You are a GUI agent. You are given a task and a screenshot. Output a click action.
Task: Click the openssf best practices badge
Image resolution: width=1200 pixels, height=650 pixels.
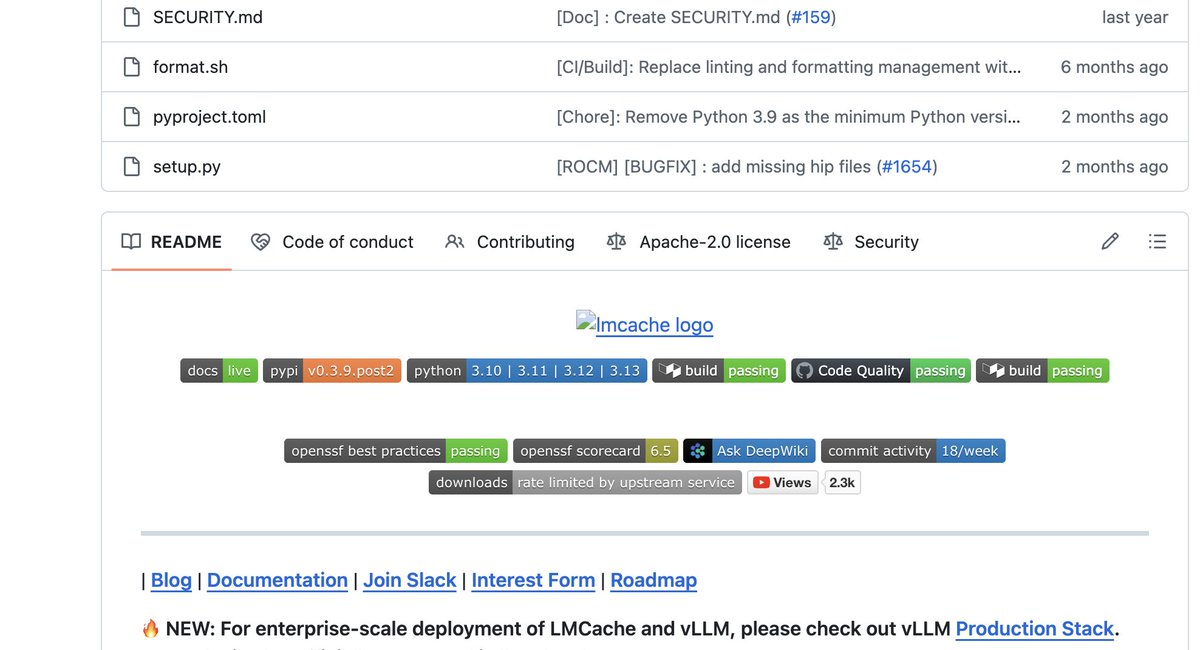[396, 451]
